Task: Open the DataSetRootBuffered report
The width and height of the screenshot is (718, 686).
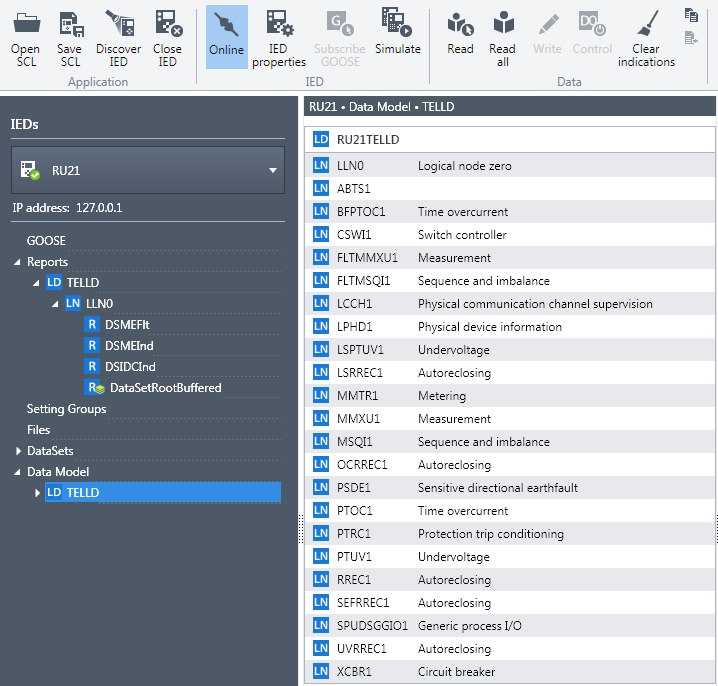Action: 165,388
